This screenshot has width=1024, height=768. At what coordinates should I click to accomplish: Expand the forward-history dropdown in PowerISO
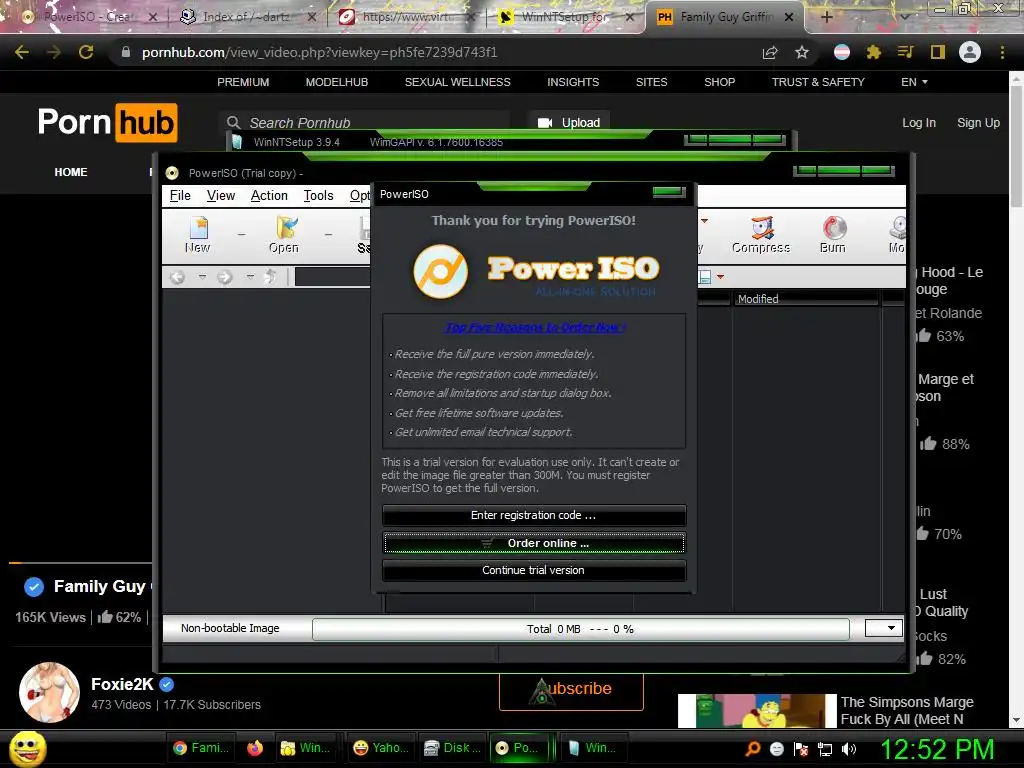250,277
